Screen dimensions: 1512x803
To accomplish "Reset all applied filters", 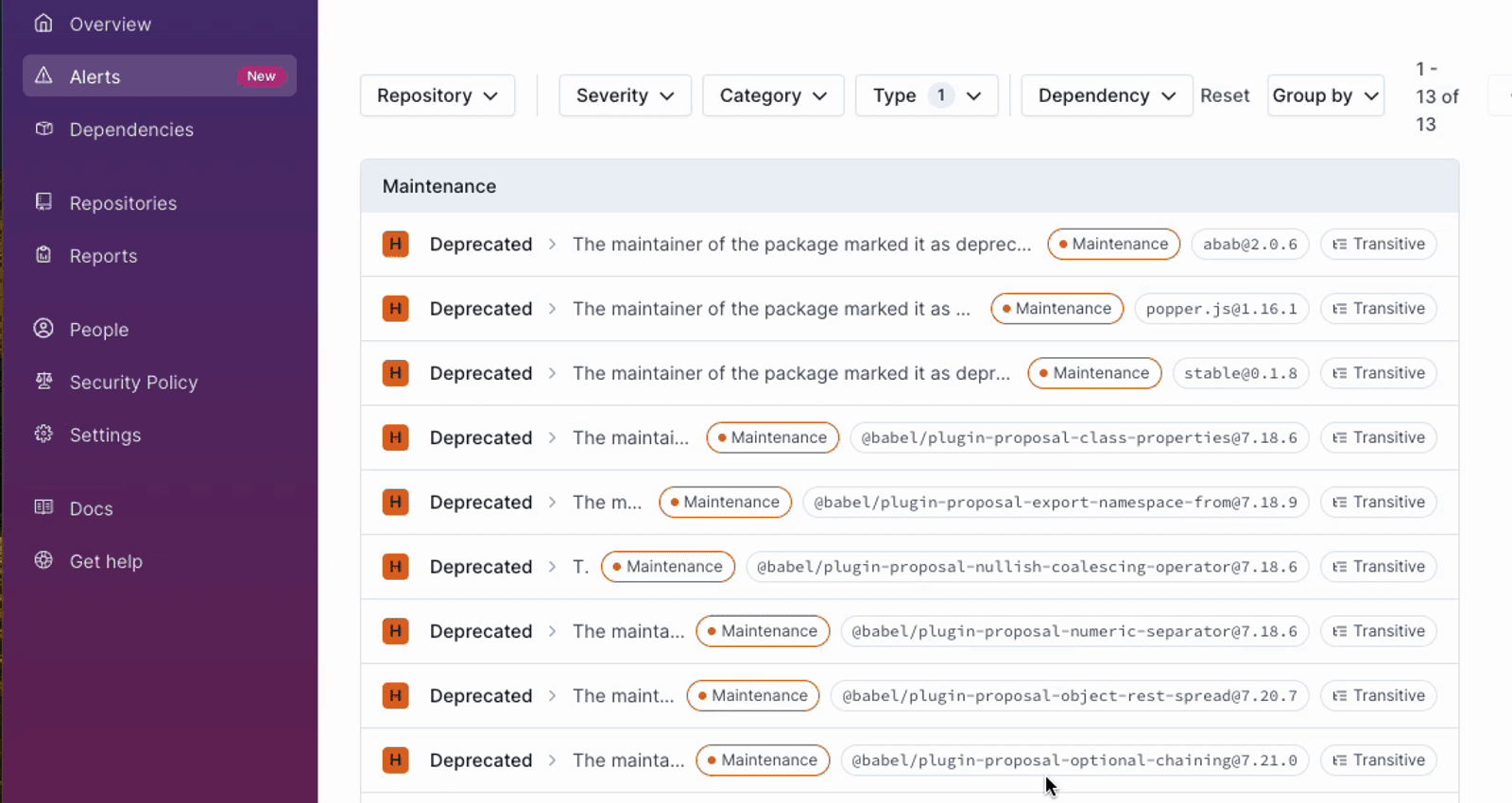I will [x=1225, y=95].
